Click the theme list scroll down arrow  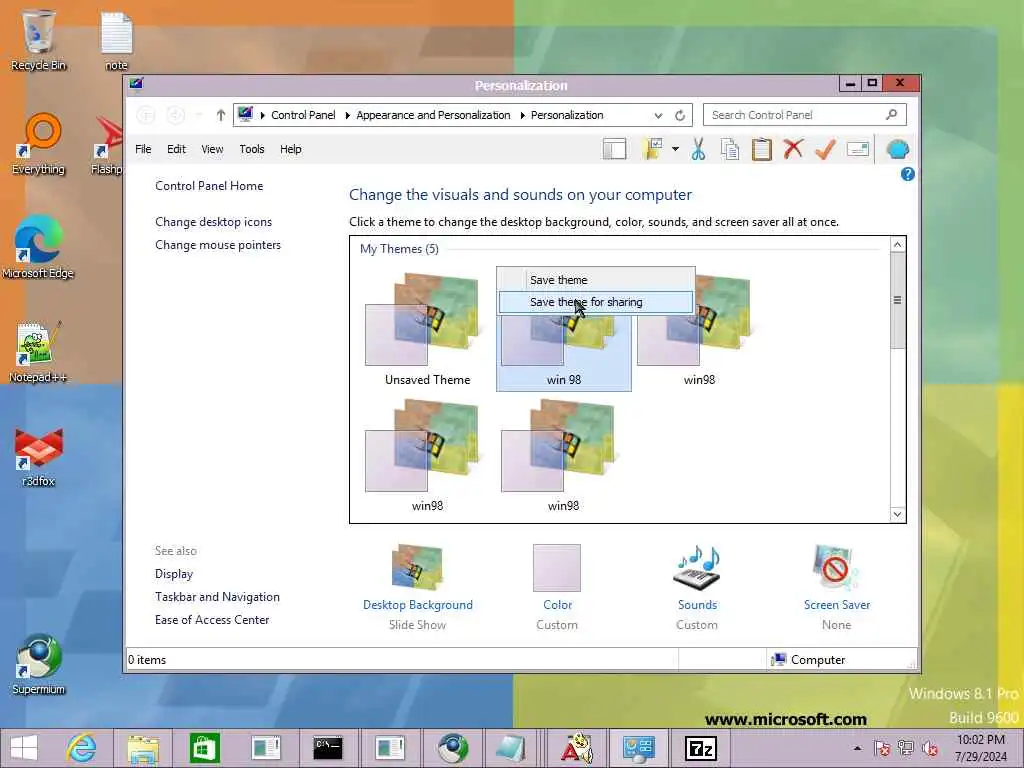pyautogui.click(x=897, y=514)
